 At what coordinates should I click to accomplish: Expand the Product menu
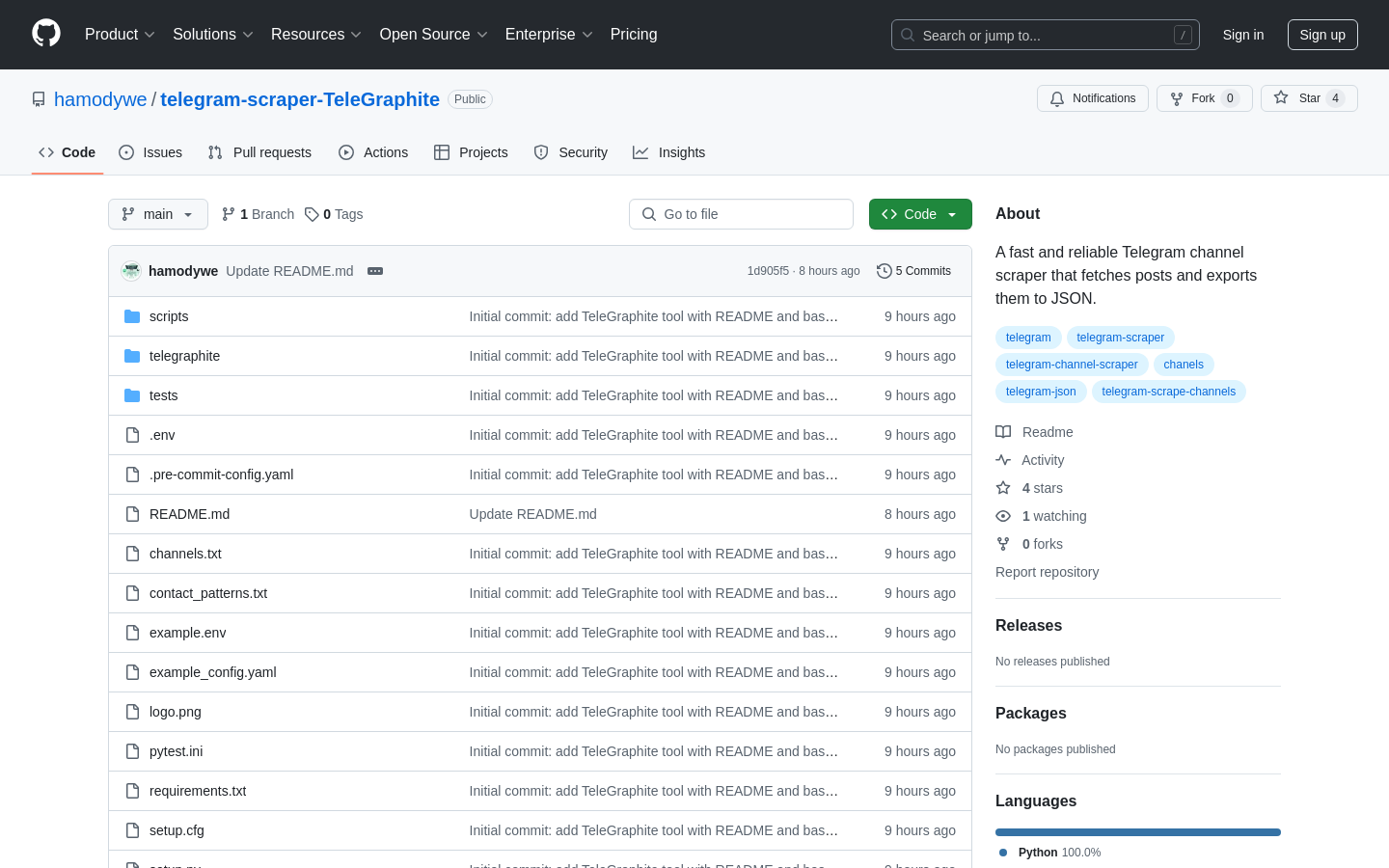point(120,35)
